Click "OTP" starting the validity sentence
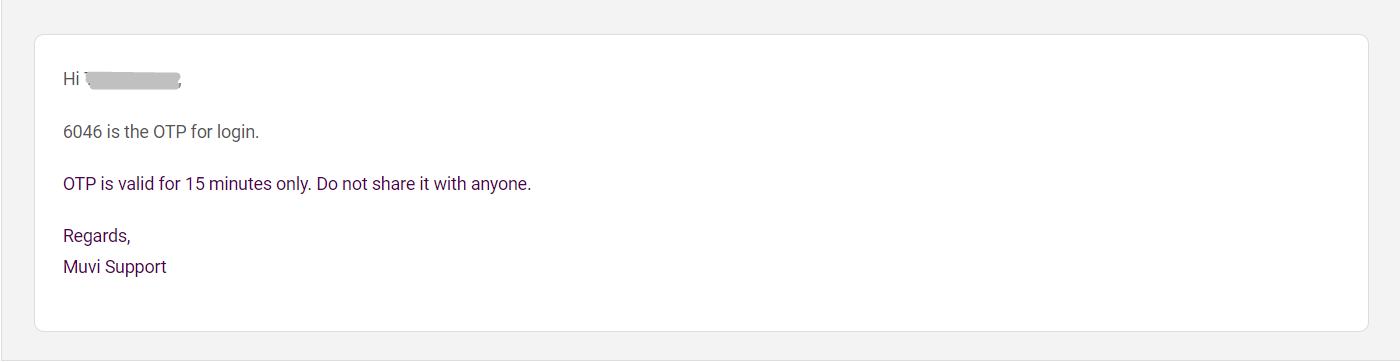The width and height of the screenshot is (1400, 362). [79, 185]
